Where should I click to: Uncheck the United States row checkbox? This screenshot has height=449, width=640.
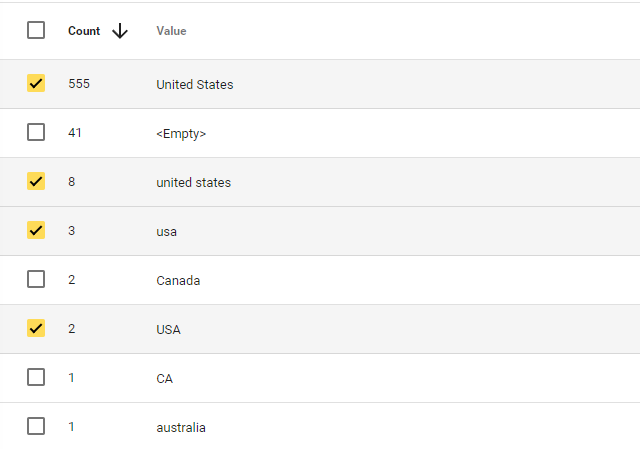(x=36, y=83)
